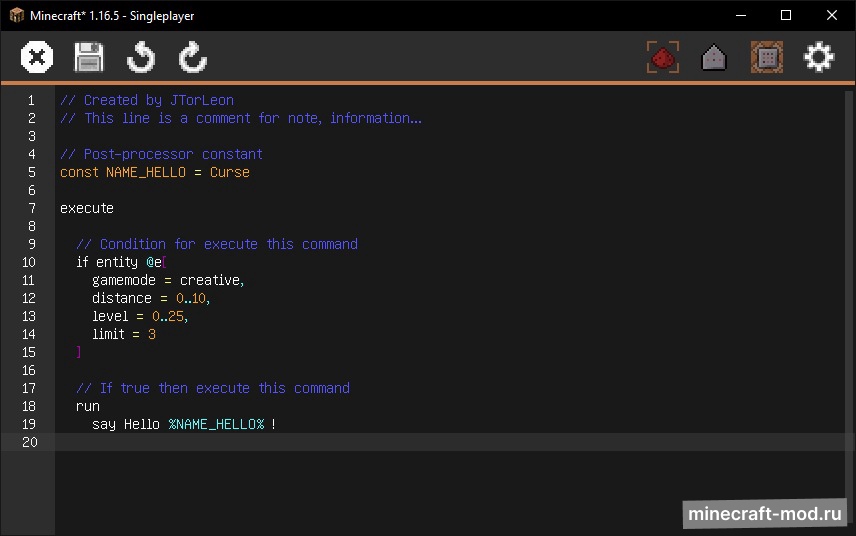Click 'level = 0..25,' line
The image size is (856, 536).
pos(140,317)
